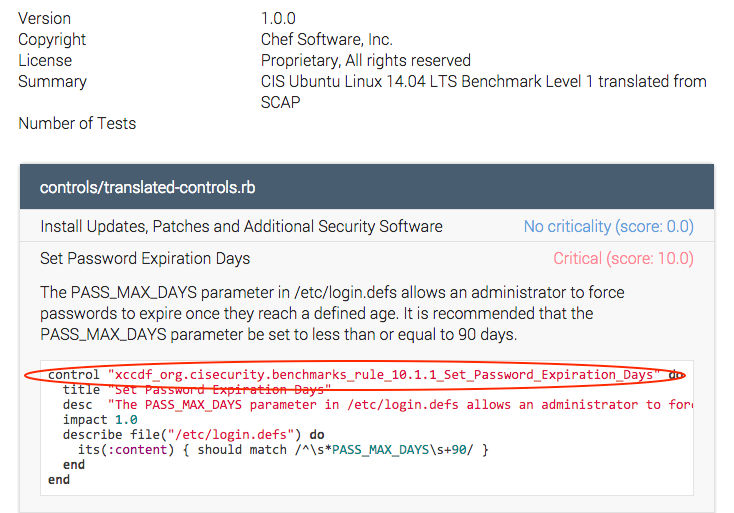The width and height of the screenshot is (734, 513).
Task: Click the version number 1.0.0
Action: pos(278,18)
